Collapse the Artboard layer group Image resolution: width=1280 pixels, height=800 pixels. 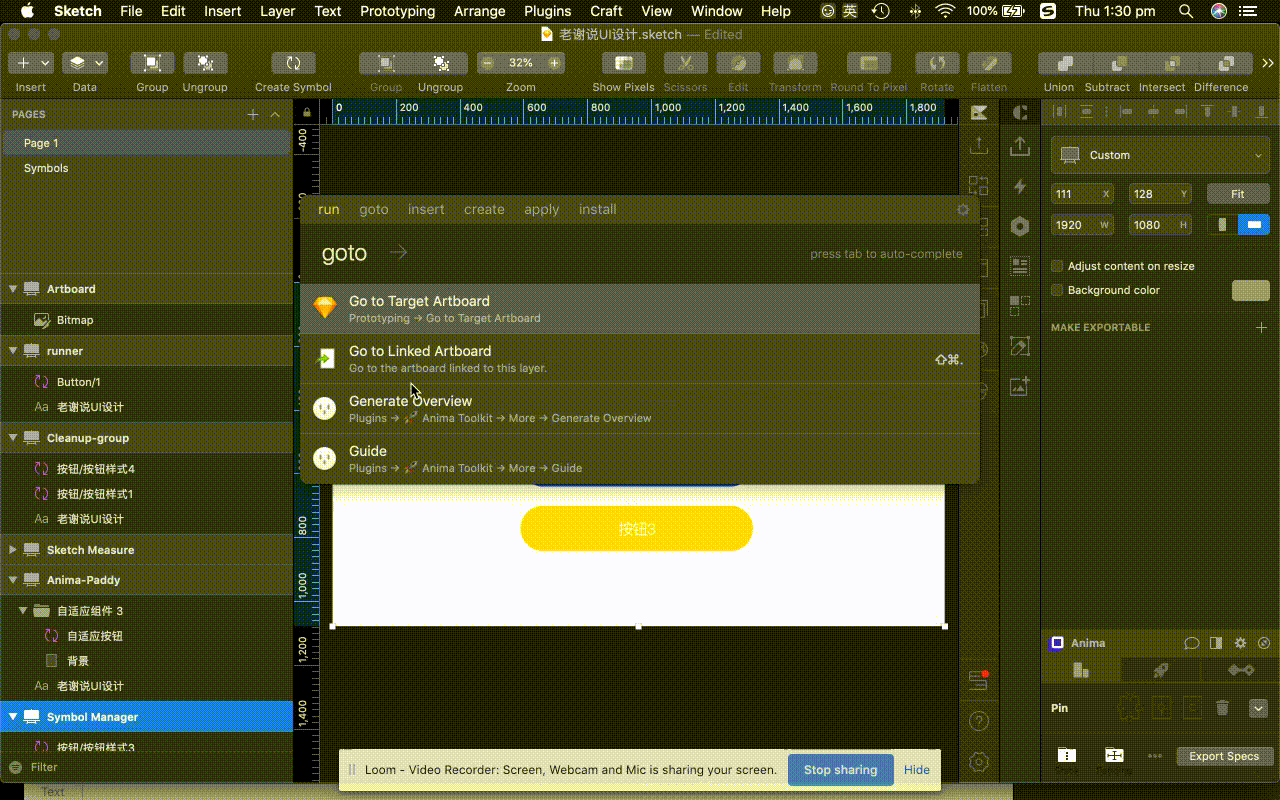pyautogui.click(x=13, y=289)
